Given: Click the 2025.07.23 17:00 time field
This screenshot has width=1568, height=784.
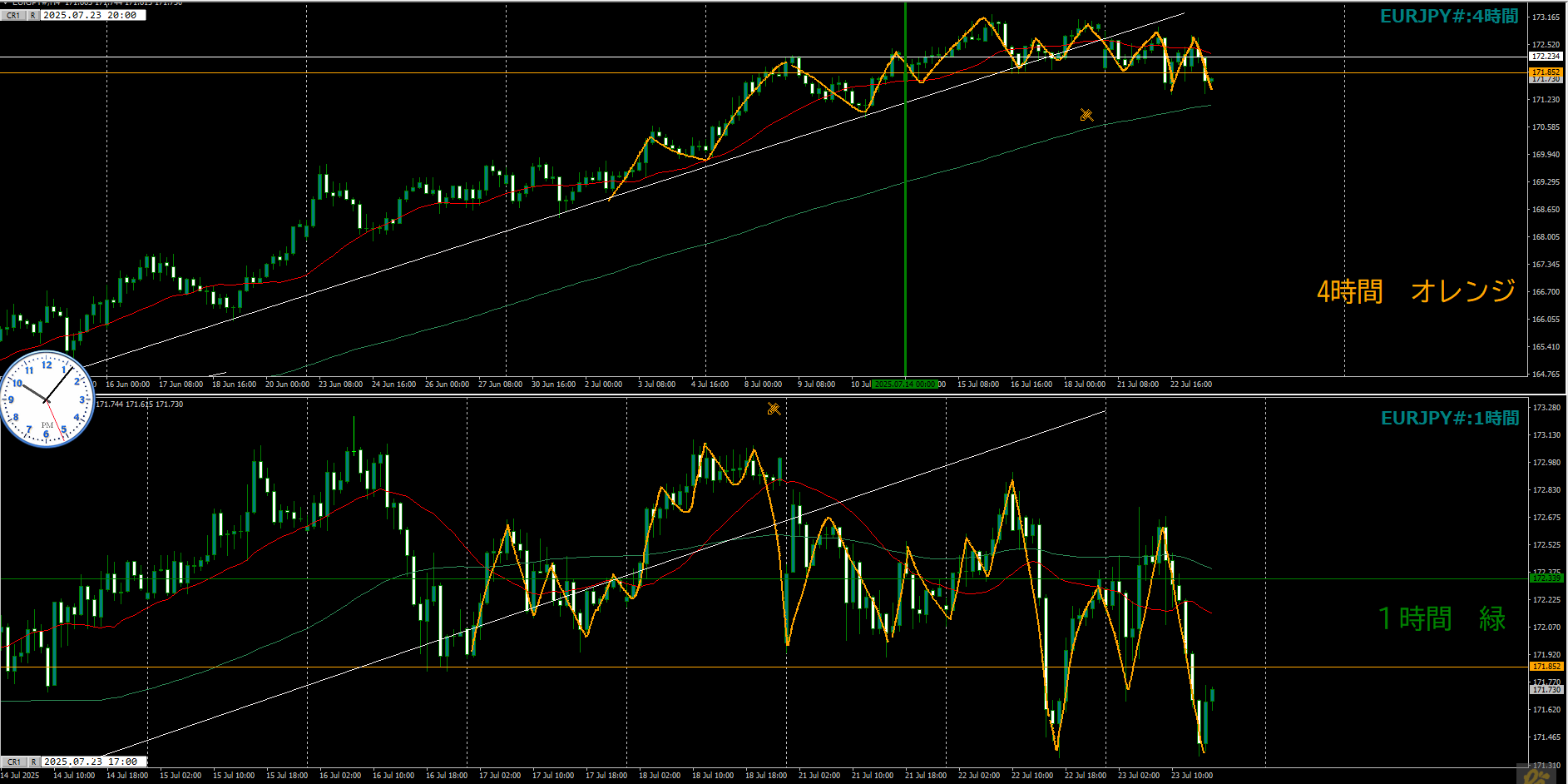Looking at the screenshot, I should coord(92,762).
